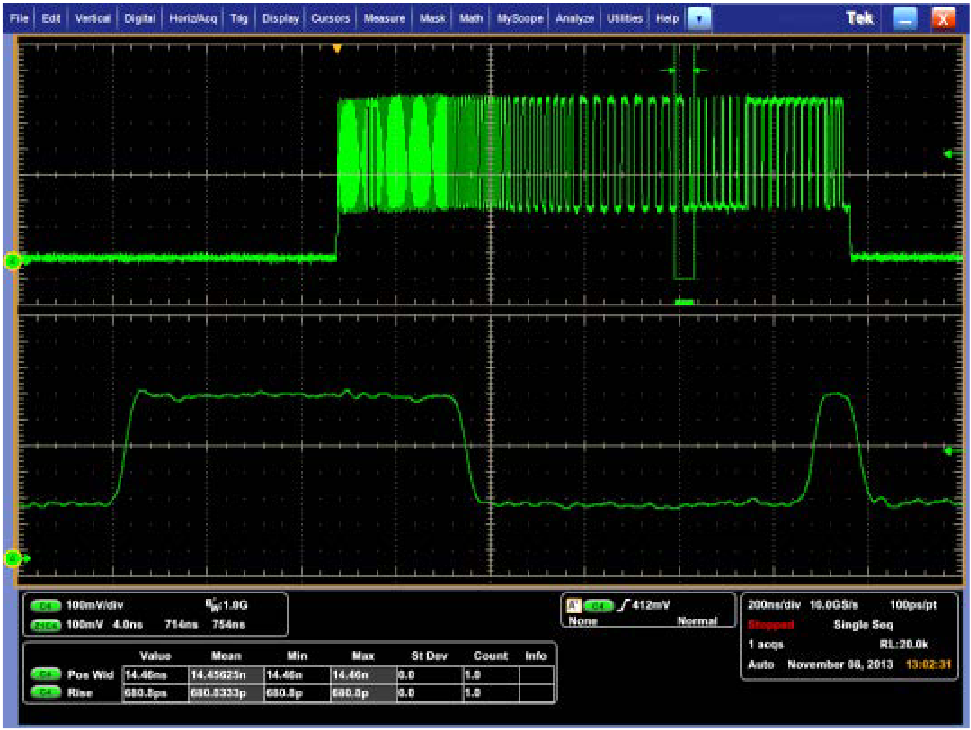The height and width of the screenshot is (730, 971).
Task: Open the Measure menu
Action: pos(383,17)
